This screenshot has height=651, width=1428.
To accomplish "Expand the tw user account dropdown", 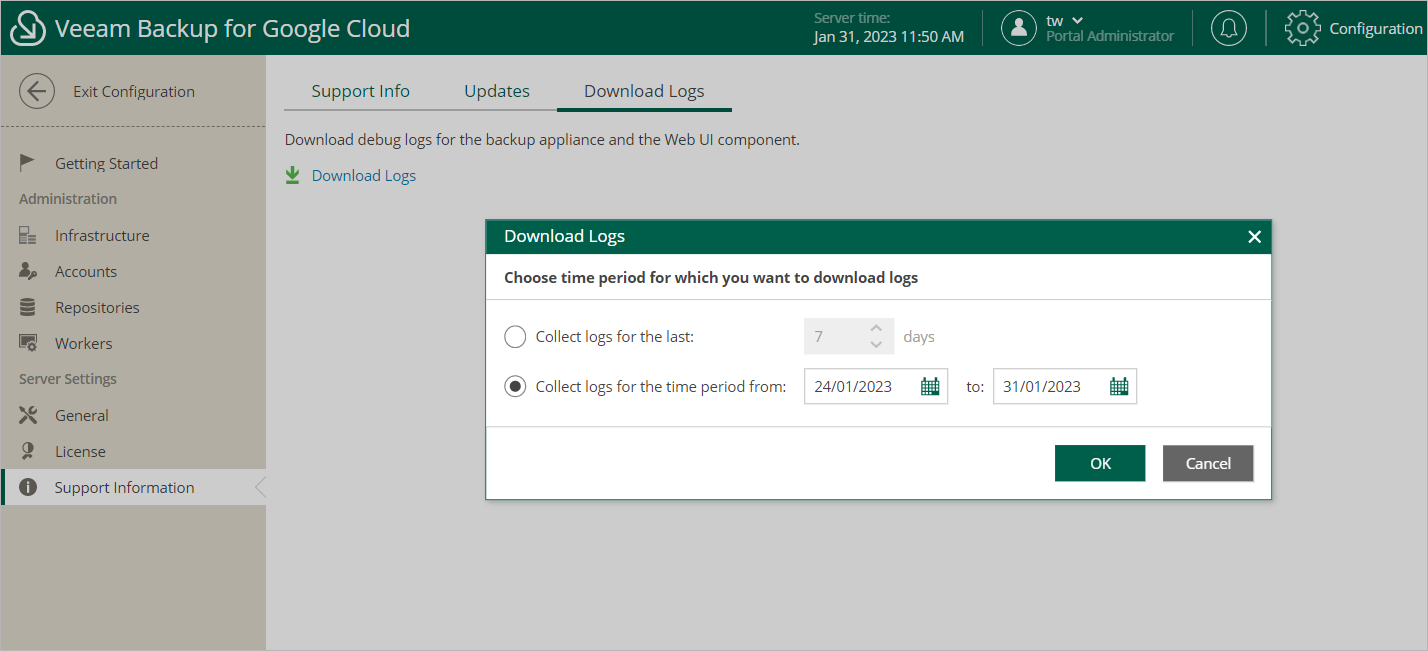I will click(1077, 20).
